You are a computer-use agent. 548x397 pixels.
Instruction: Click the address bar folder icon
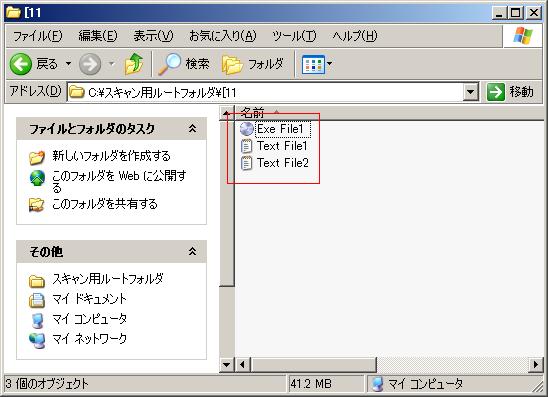click(x=77, y=92)
